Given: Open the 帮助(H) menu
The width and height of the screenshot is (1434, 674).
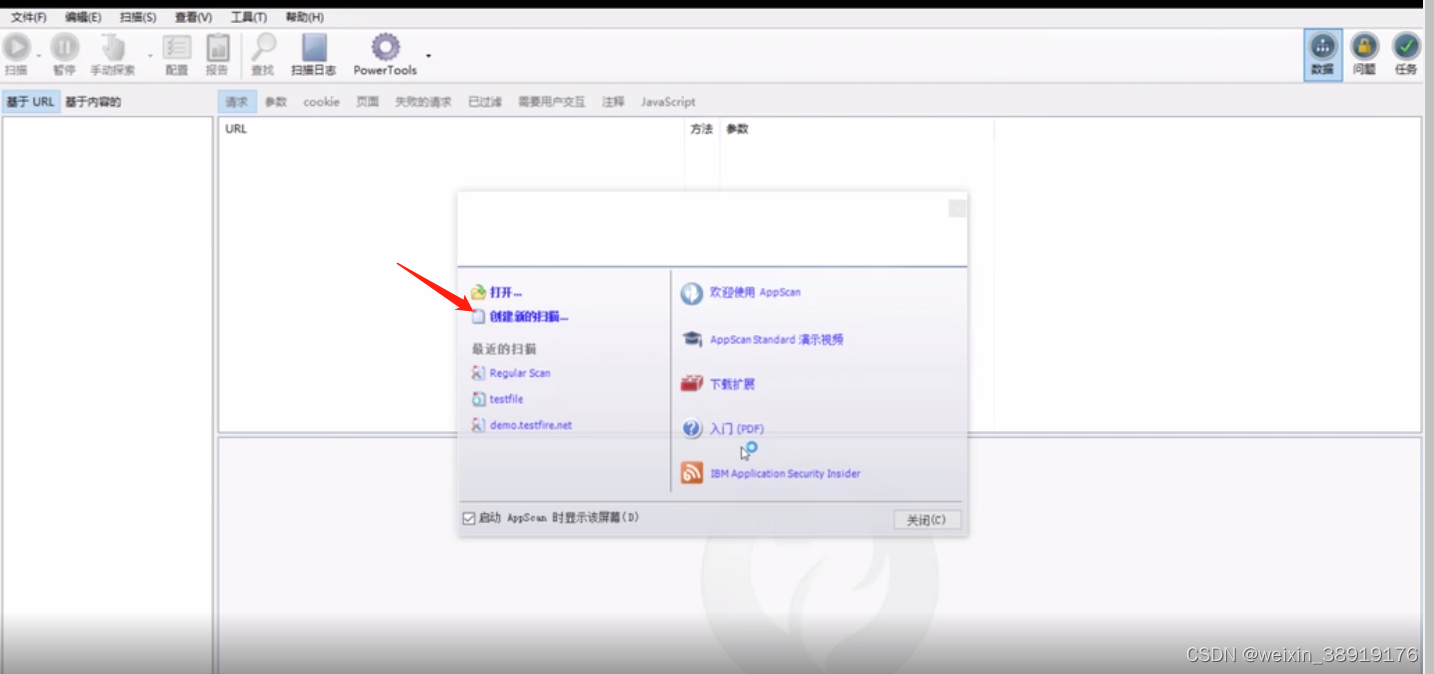Looking at the screenshot, I should [x=304, y=17].
